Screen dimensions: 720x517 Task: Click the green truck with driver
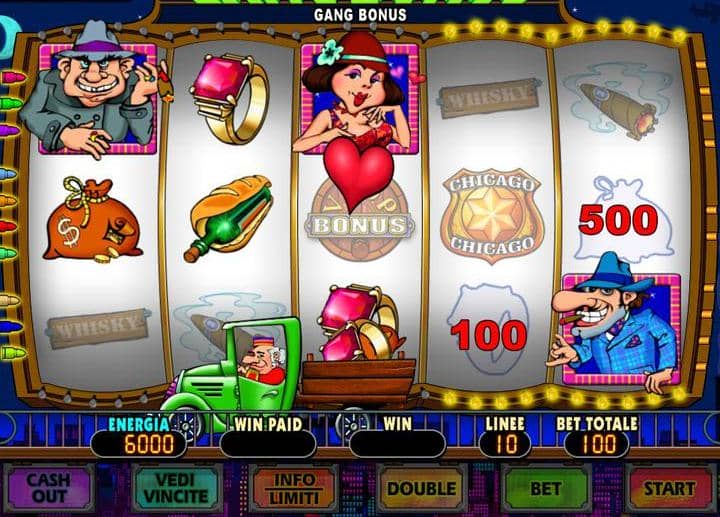click(x=232, y=365)
